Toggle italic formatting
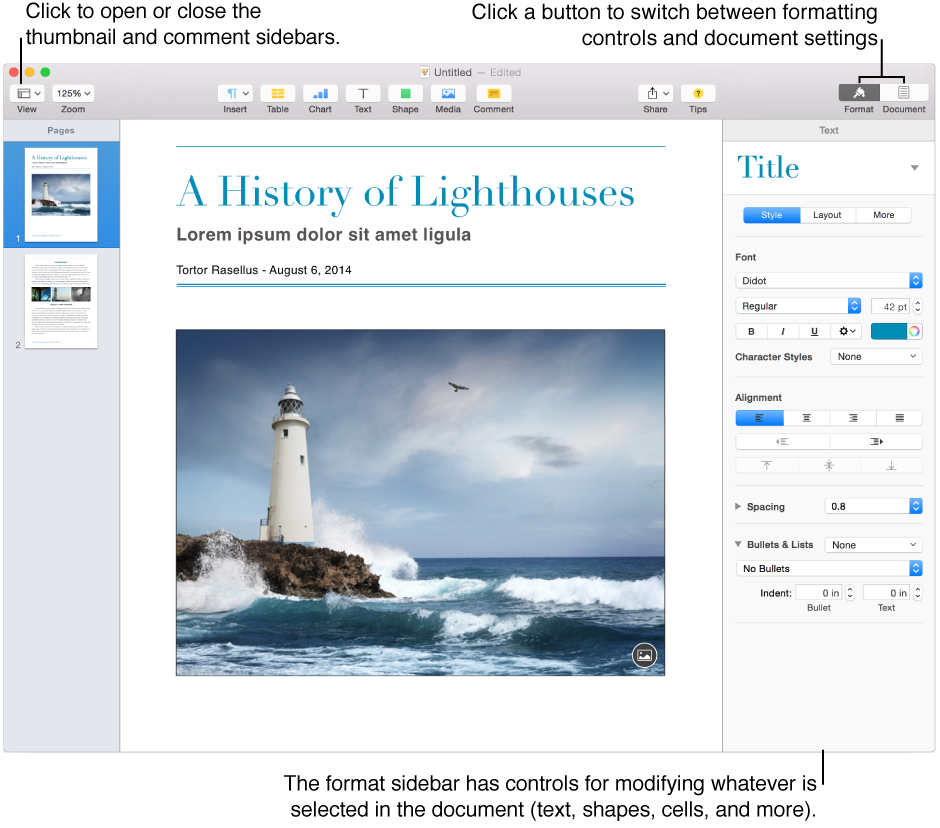Screen dimensions: 940x828 782,330
